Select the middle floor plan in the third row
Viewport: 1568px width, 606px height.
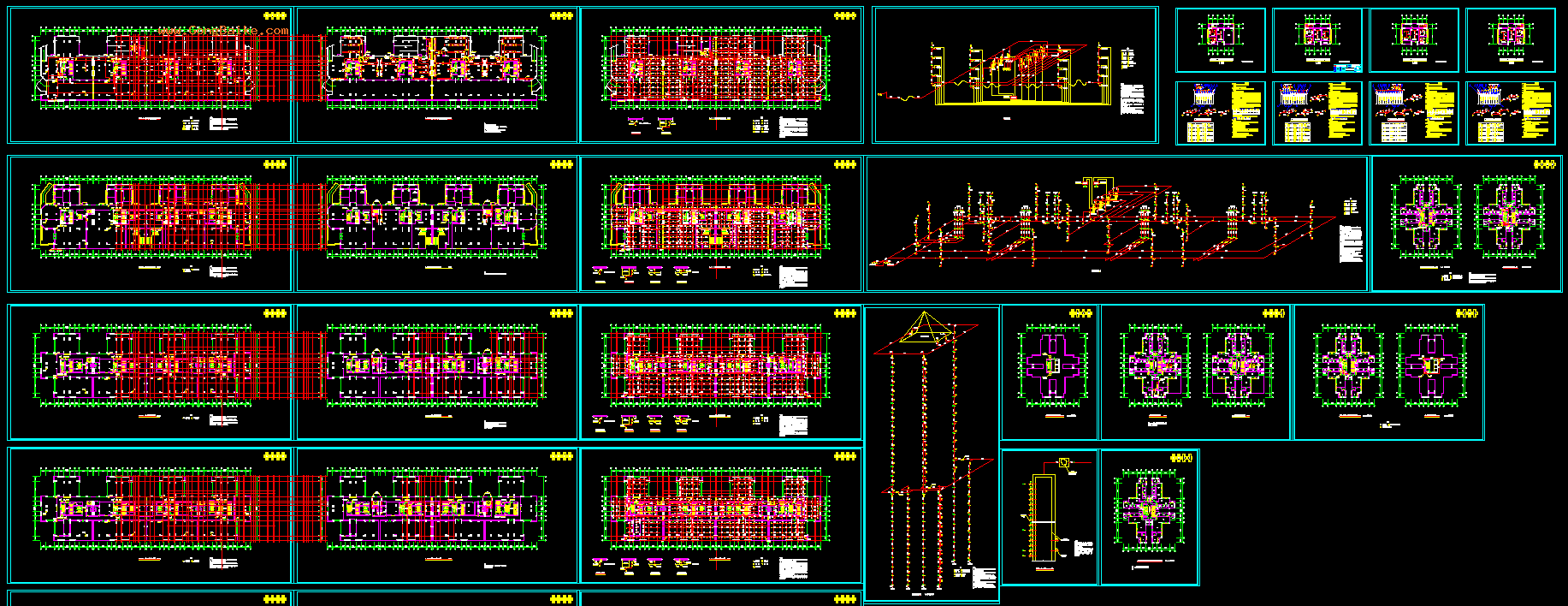[436, 372]
